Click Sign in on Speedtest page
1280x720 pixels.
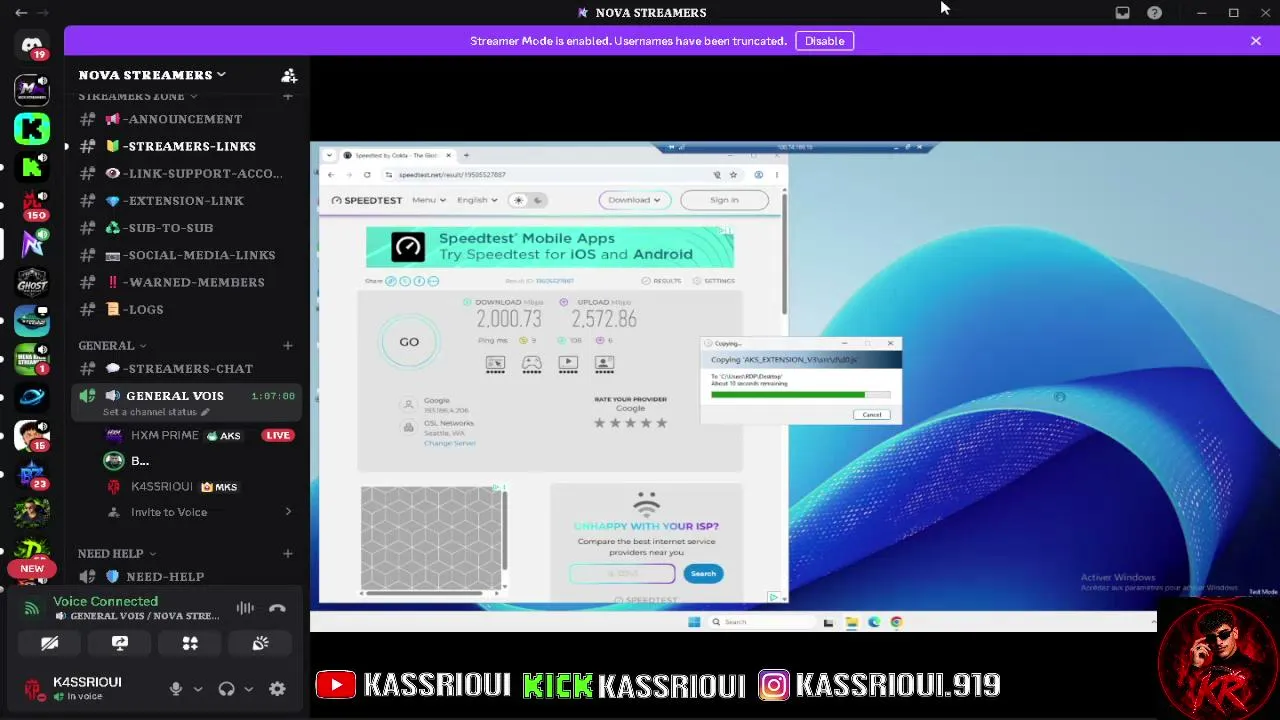[x=724, y=200]
